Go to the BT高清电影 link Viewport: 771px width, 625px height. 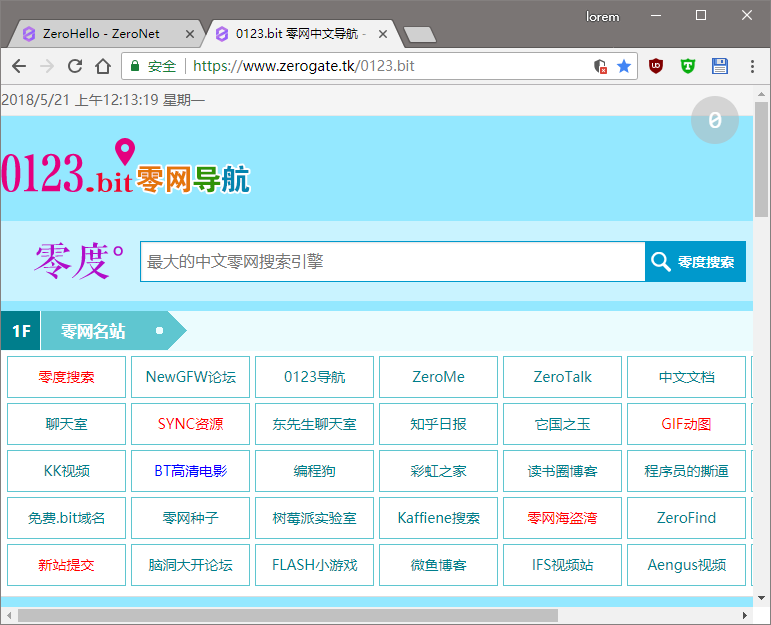coord(190,471)
